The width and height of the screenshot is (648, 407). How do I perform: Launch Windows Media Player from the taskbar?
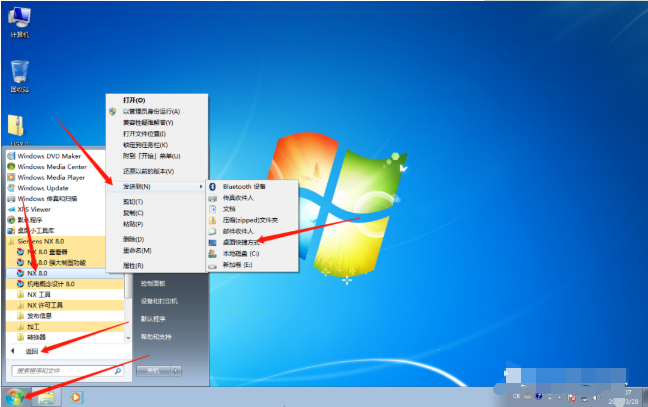76,397
